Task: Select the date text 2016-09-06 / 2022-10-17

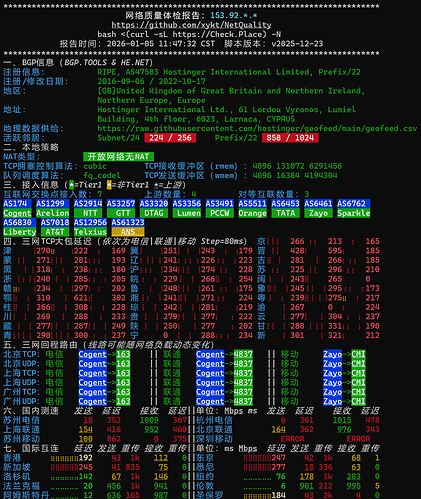Action: pyautogui.click(x=151, y=81)
